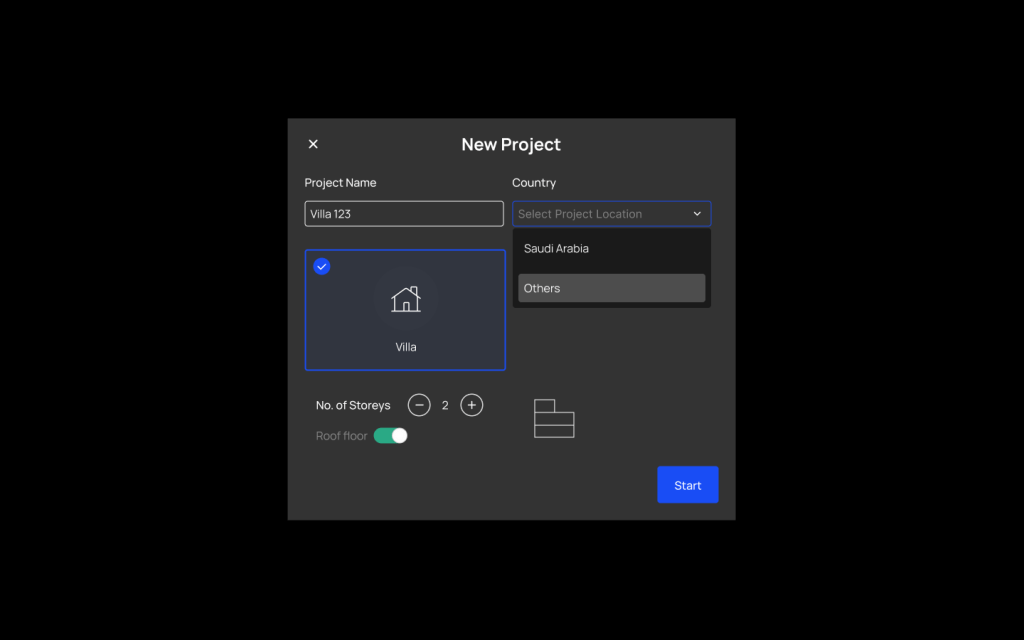Uncheck the blue checkmark on Villa card
This screenshot has height=640, width=1024.
(322, 266)
